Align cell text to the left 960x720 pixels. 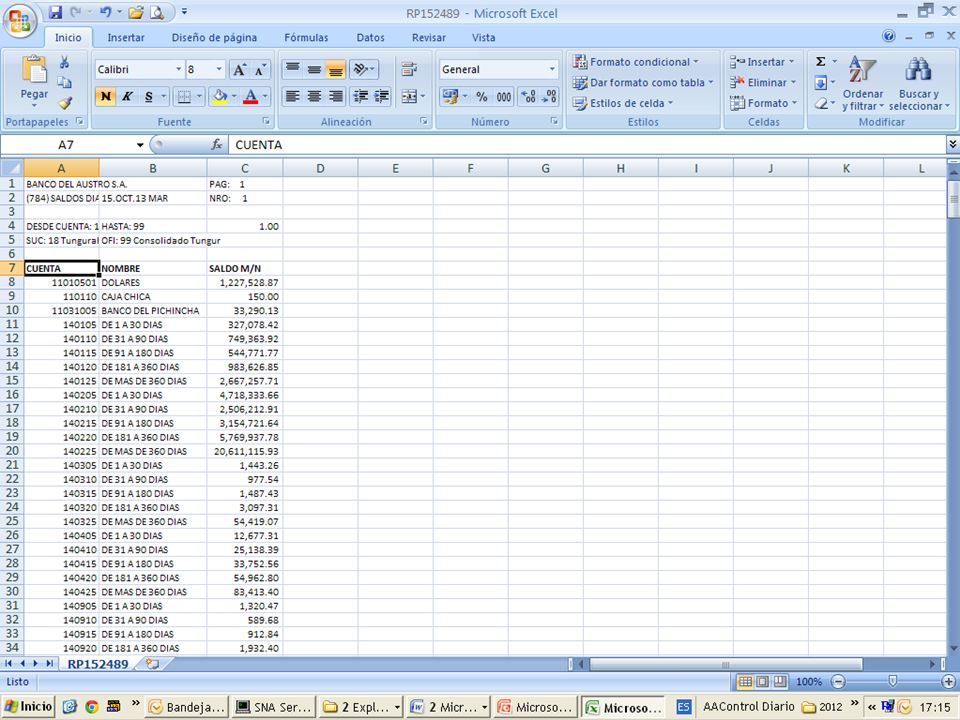point(293,96)
